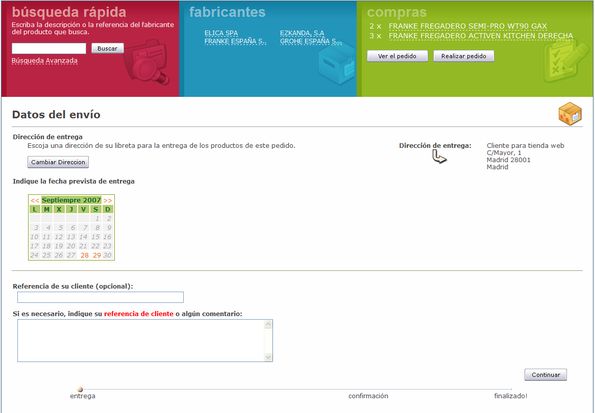Click the fabricantes heading
This screenshot has height=413, width=595.
click(227, 12)
